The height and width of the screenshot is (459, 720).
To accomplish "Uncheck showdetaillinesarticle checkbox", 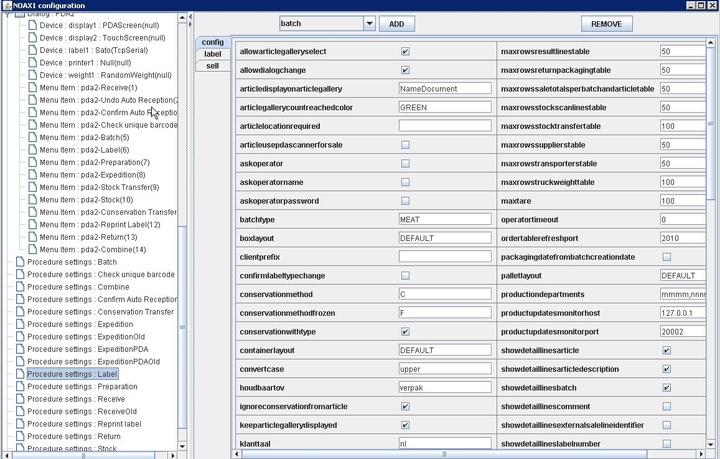I will click(x=667, y=350).
